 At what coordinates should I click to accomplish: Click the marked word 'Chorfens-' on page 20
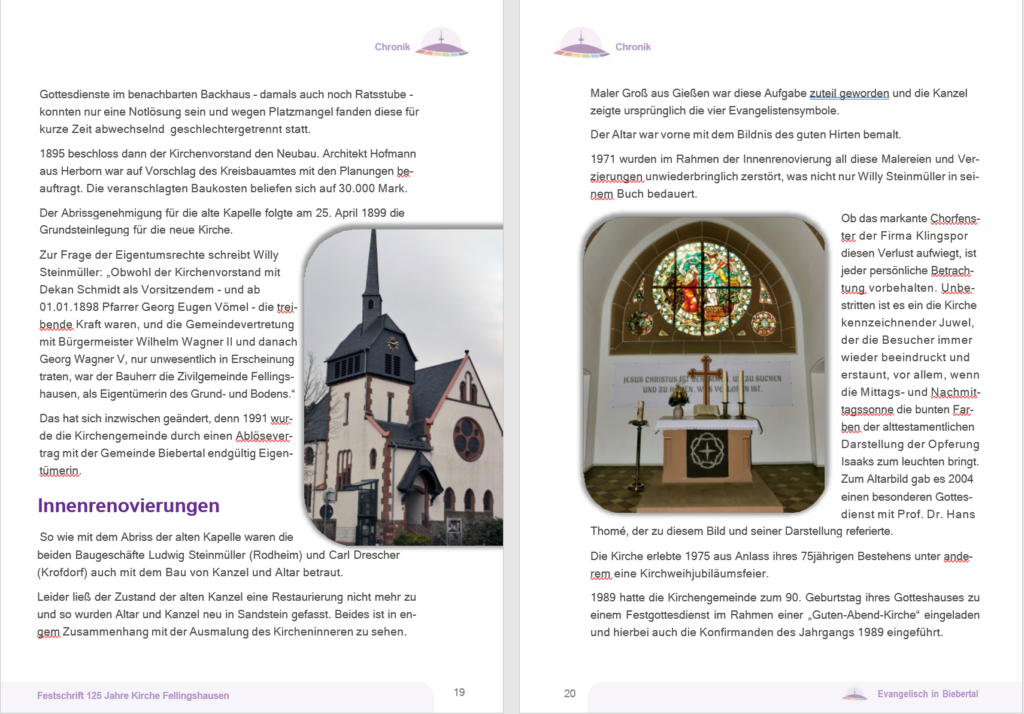(955, 219)
